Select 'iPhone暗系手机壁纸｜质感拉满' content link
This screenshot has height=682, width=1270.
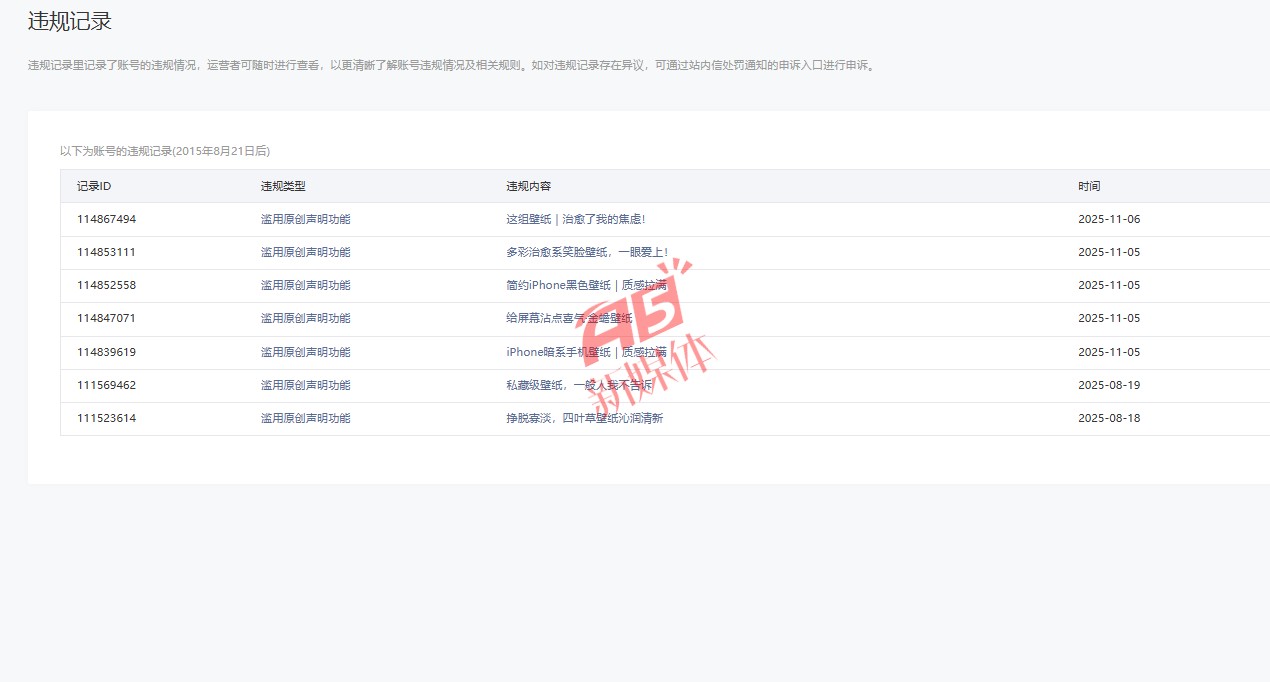586,352
